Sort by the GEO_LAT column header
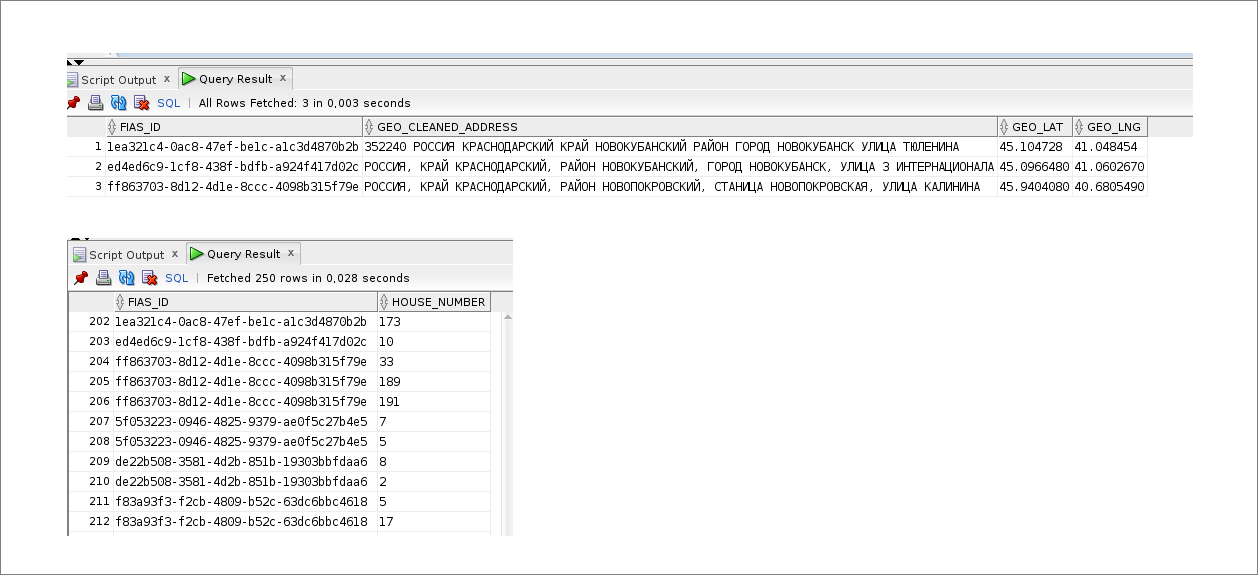 [1039, 127]
